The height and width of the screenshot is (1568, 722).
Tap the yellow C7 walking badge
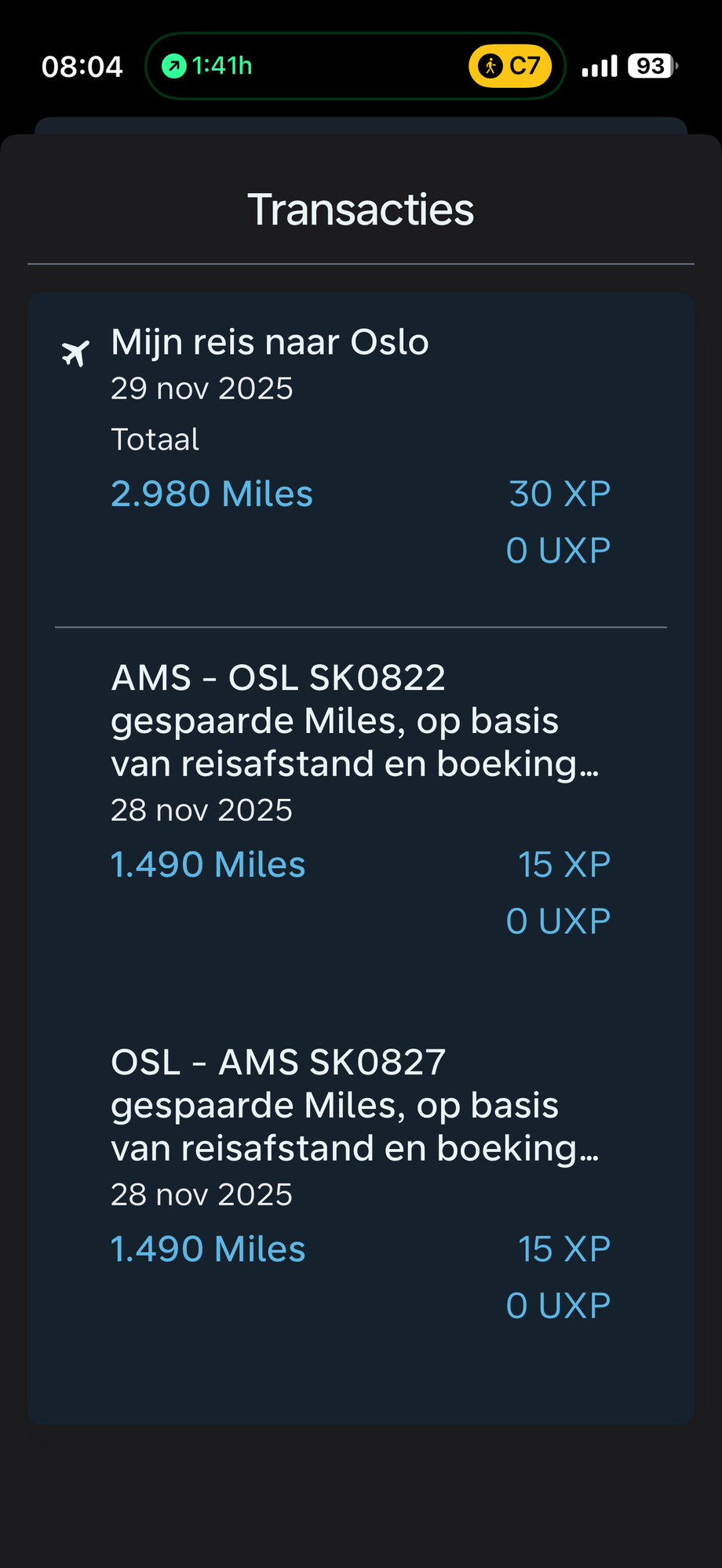tap(510, 66)
